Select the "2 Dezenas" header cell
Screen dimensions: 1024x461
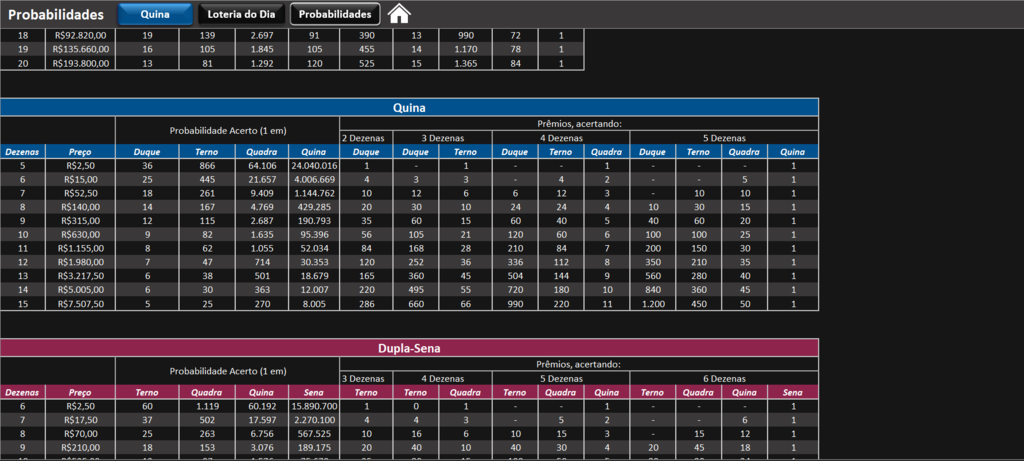[x=366, y=138]
